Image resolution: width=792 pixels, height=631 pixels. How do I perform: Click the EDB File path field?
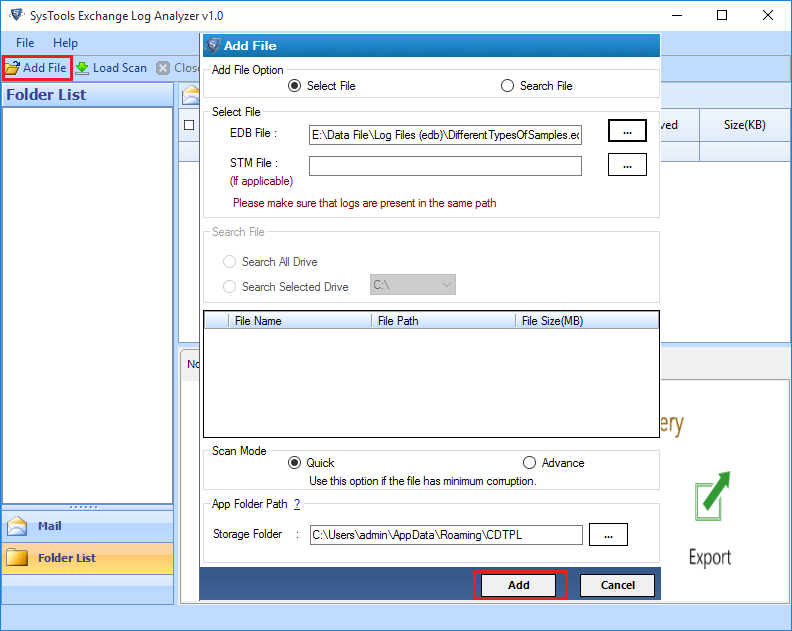pos(445,135)
